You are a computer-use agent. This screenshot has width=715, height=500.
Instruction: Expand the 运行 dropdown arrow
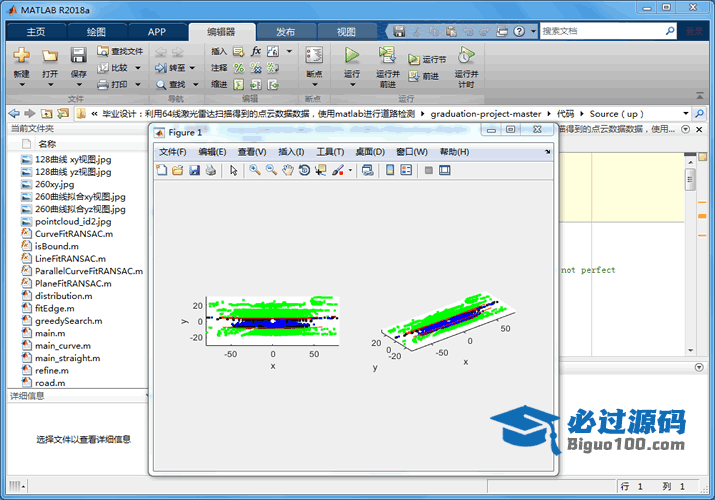[352, 85]
